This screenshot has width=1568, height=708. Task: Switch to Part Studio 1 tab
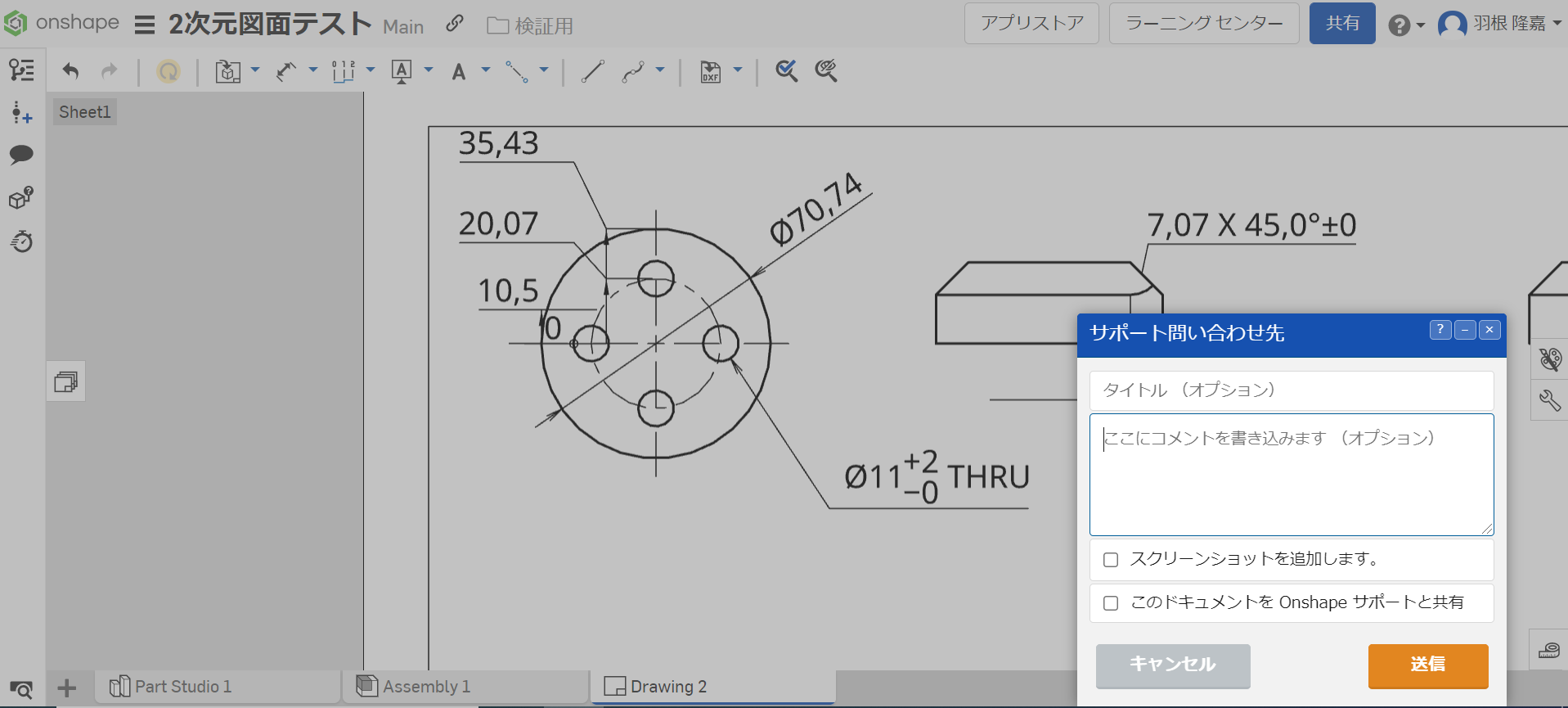[x=218, y=687]
